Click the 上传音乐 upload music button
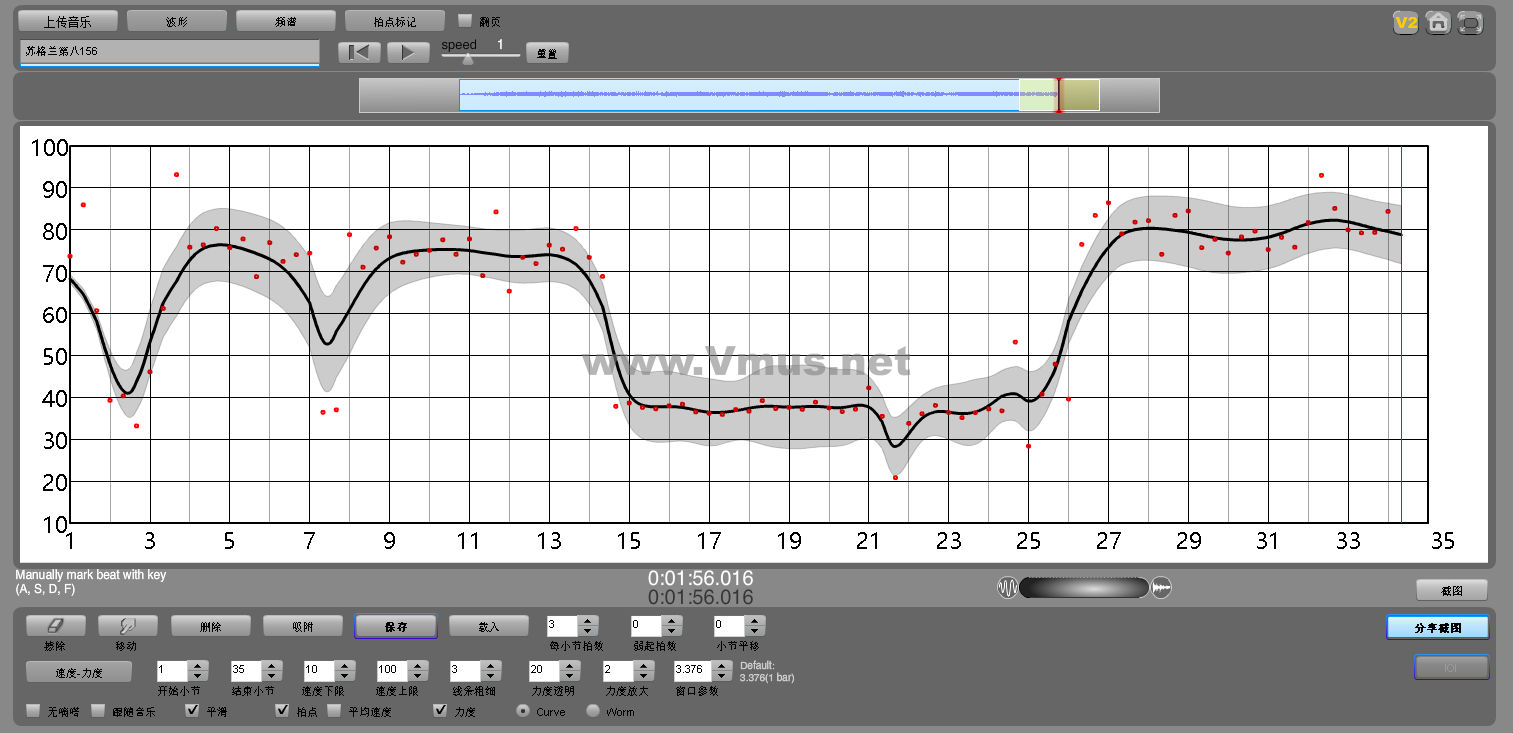 click(x=68, y=21)
